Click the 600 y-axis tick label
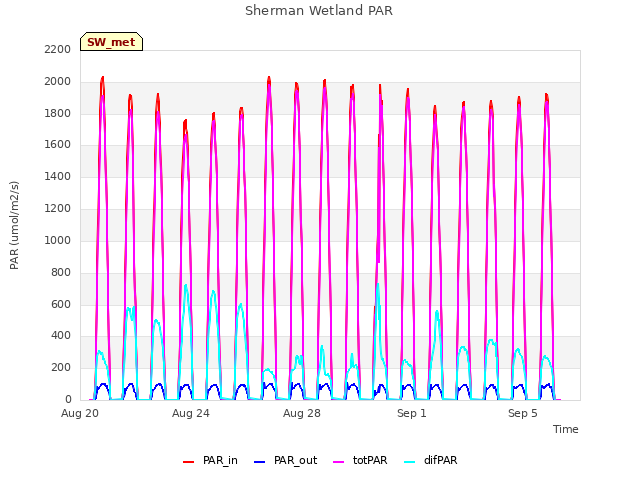 61,304
